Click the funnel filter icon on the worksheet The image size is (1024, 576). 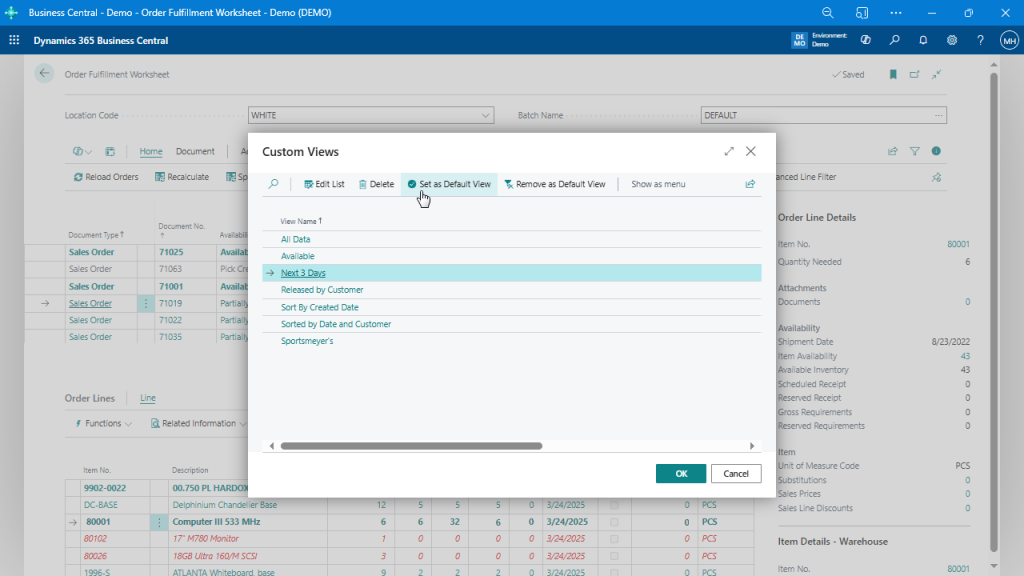point(914,150)
